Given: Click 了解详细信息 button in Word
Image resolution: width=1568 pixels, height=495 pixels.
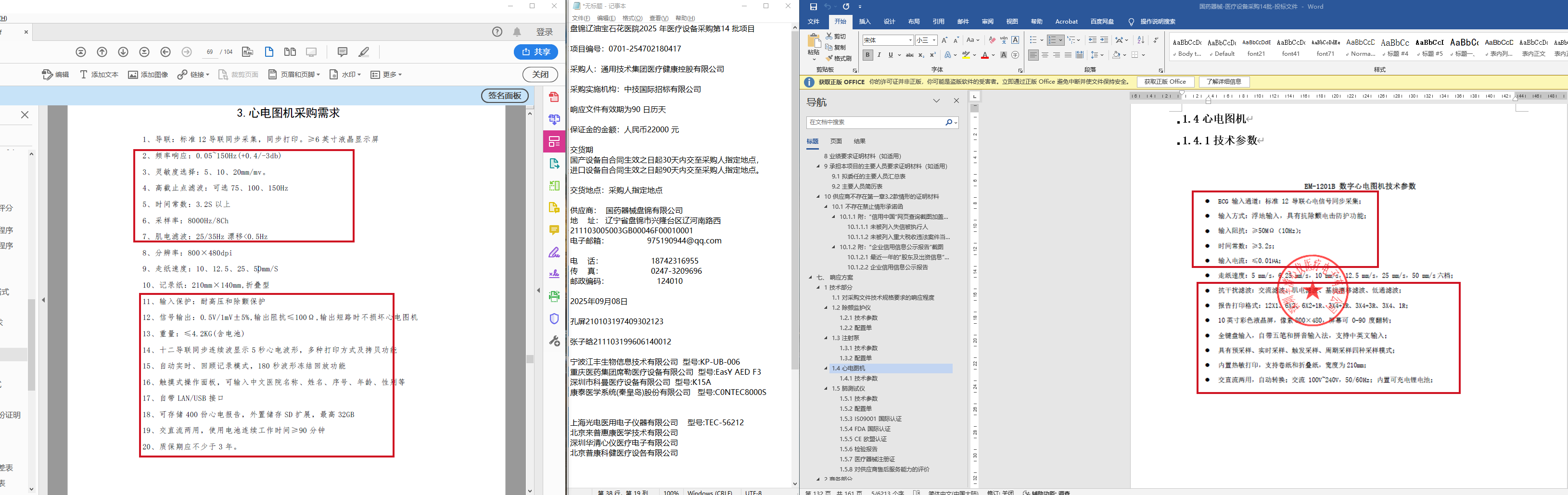Looking at the screenshot, I should pyautogui.click(x=1224, y=82).
